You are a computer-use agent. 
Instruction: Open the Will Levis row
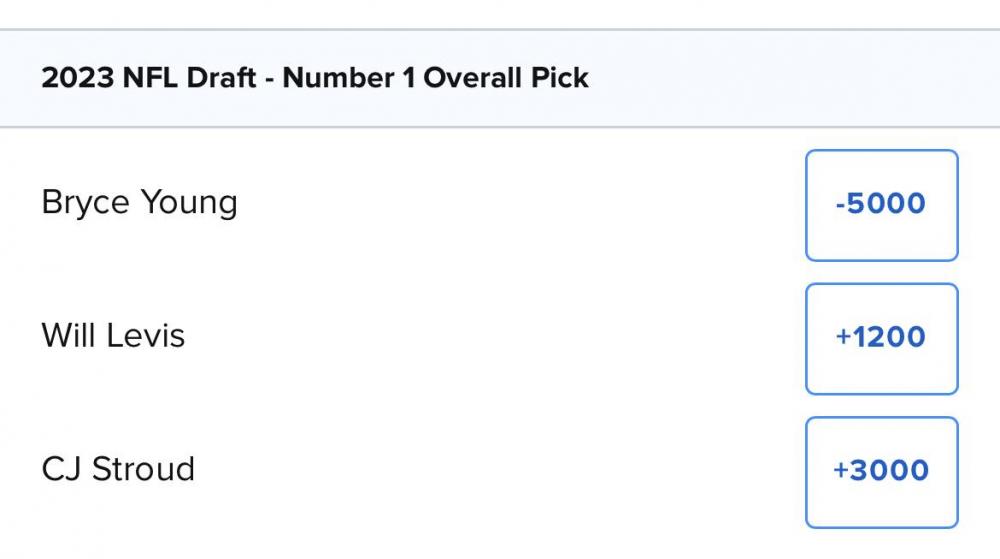point(400,337)
